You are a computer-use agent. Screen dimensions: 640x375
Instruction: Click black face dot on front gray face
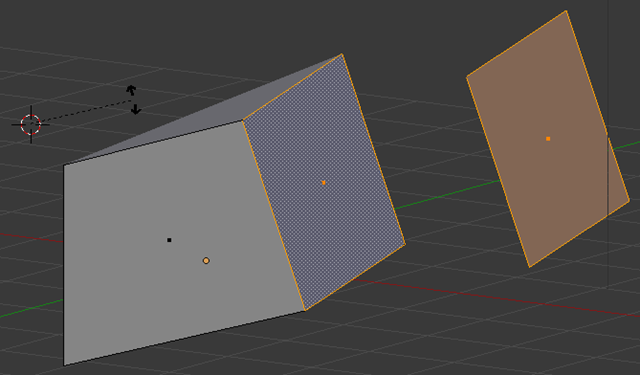pyautogui.click(x=169, y=240)
